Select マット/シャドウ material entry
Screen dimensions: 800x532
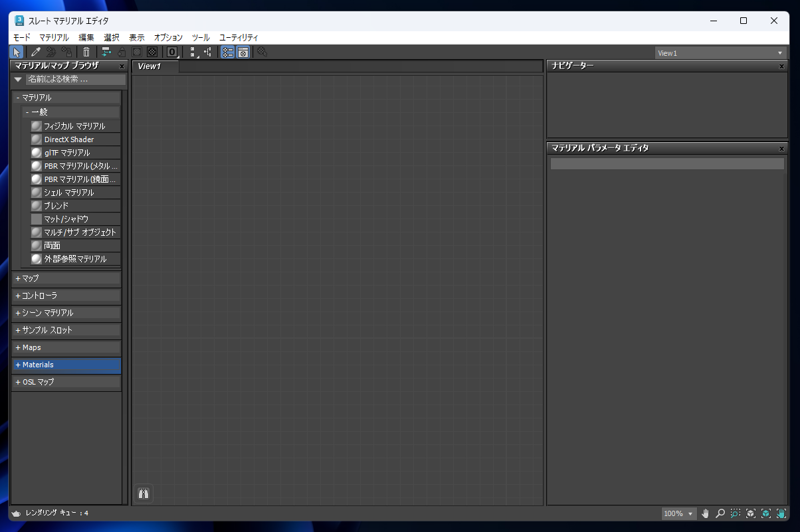tap(75, 219)
